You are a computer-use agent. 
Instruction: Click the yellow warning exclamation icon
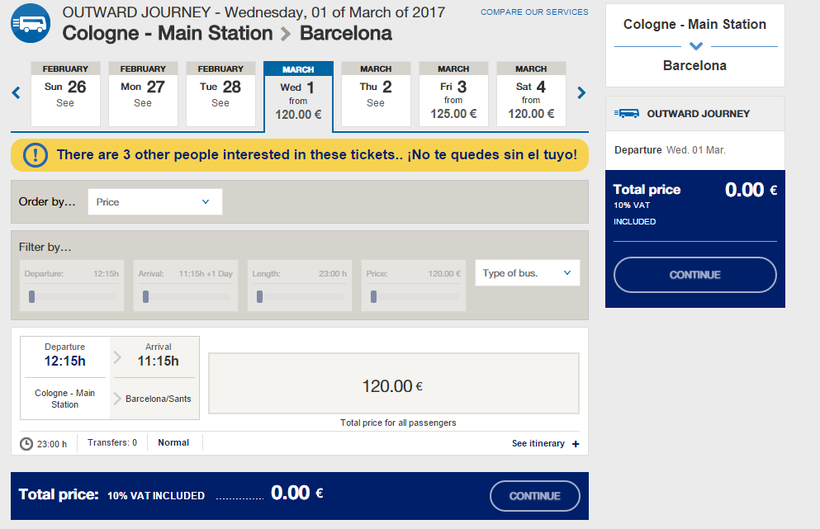point(36,155)
